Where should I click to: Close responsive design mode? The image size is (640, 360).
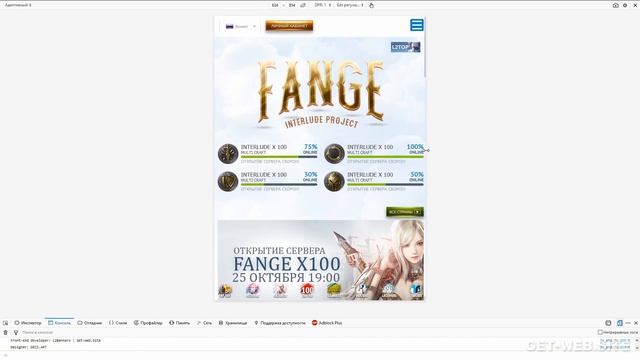point(635,5)
